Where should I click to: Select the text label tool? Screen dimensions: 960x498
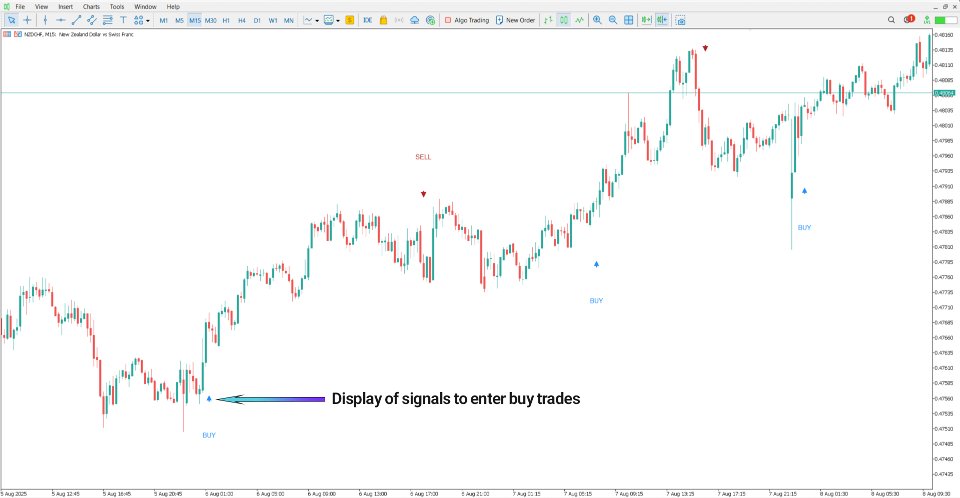[x=123, y=20]
